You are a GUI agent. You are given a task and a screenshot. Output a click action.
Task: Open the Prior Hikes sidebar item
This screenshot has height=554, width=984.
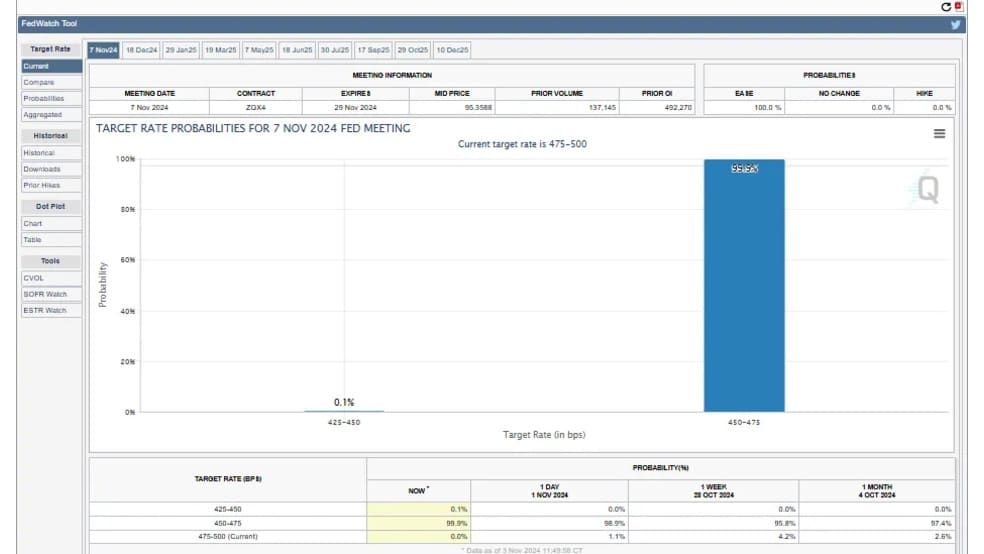(x=51, y=185)
